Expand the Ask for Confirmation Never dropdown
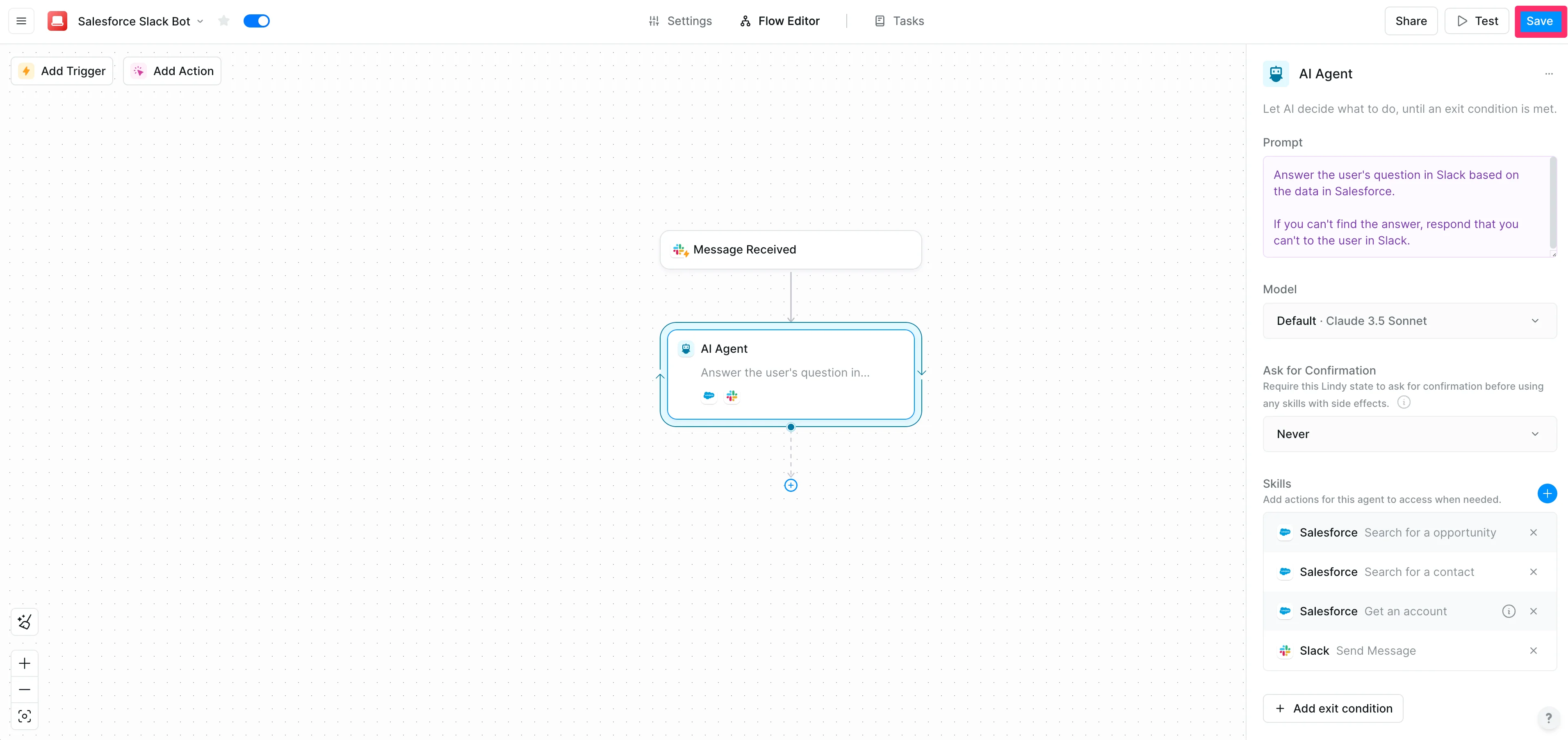Screen dimensions: 1568x740 [1409, 434]
